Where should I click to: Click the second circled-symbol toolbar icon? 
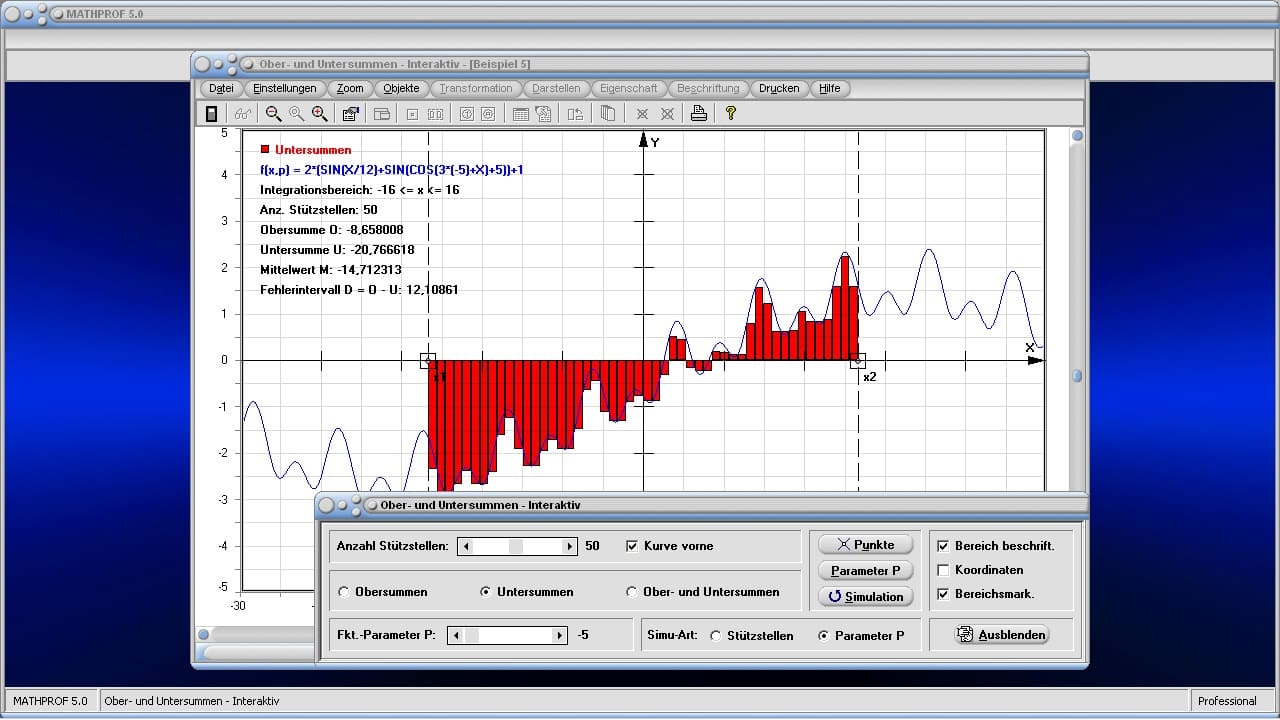coord(488,114)
